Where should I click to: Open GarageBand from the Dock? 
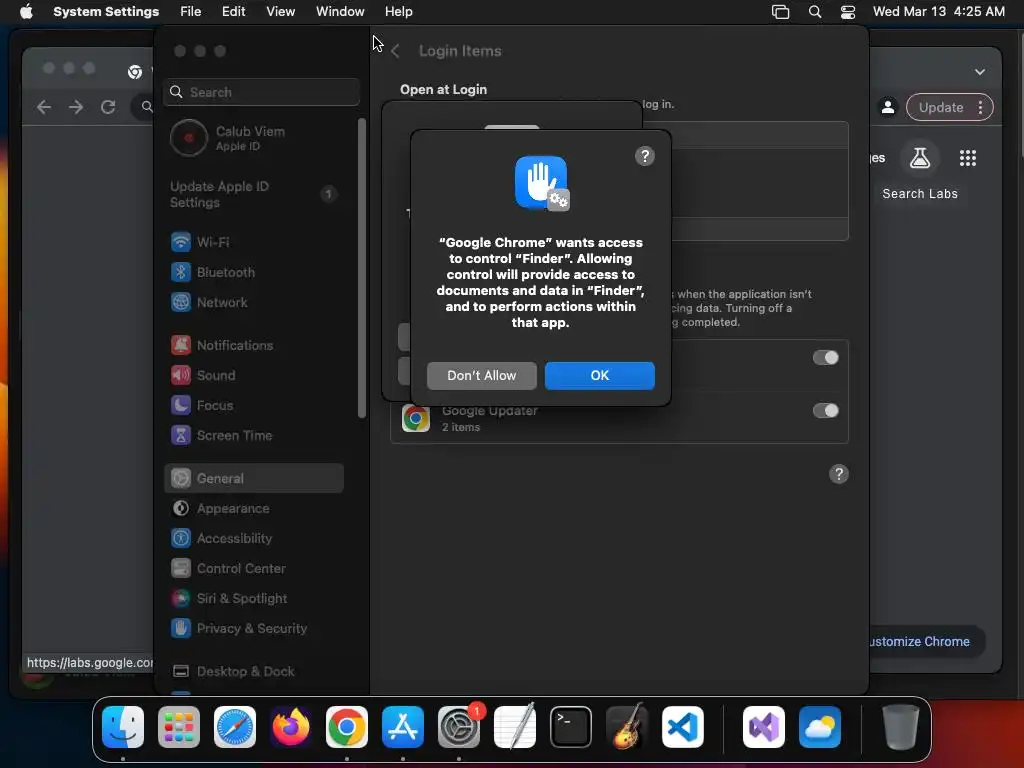[x=627, y=727]
